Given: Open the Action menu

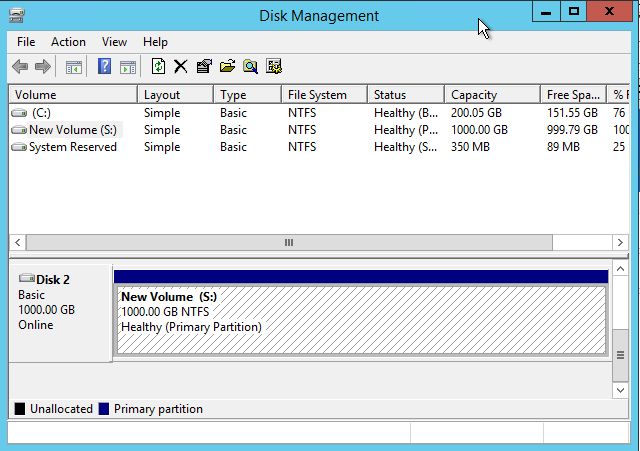Looking at the screenshot, I should [68, 42].
